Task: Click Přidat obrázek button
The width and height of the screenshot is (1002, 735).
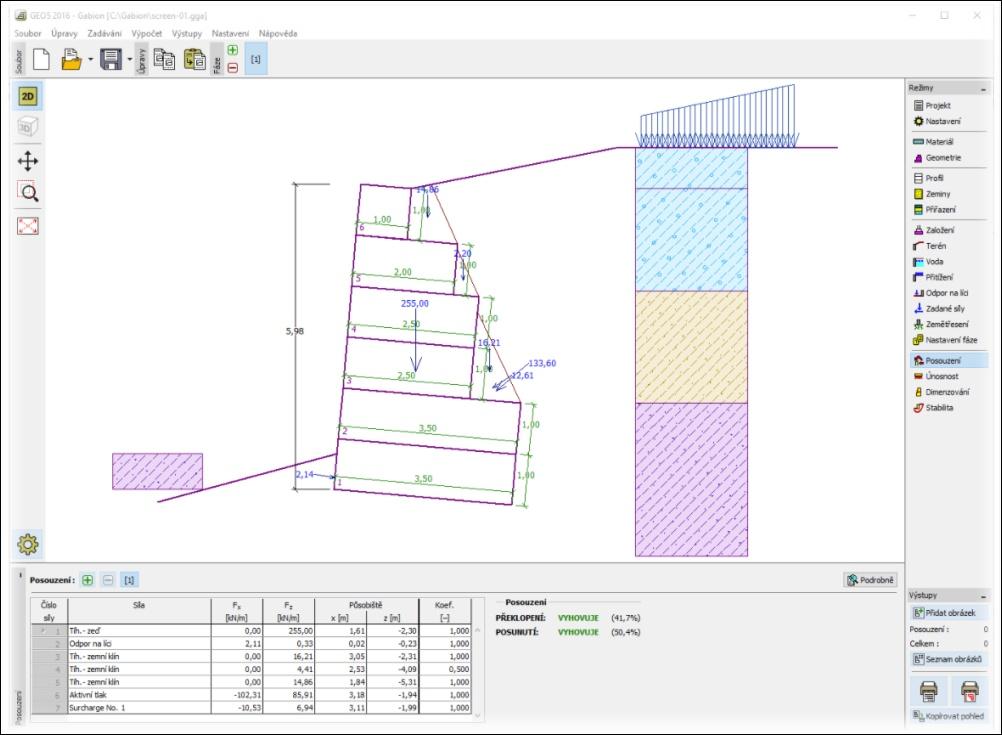Action: pyautogui.click(x=948, y=613)
